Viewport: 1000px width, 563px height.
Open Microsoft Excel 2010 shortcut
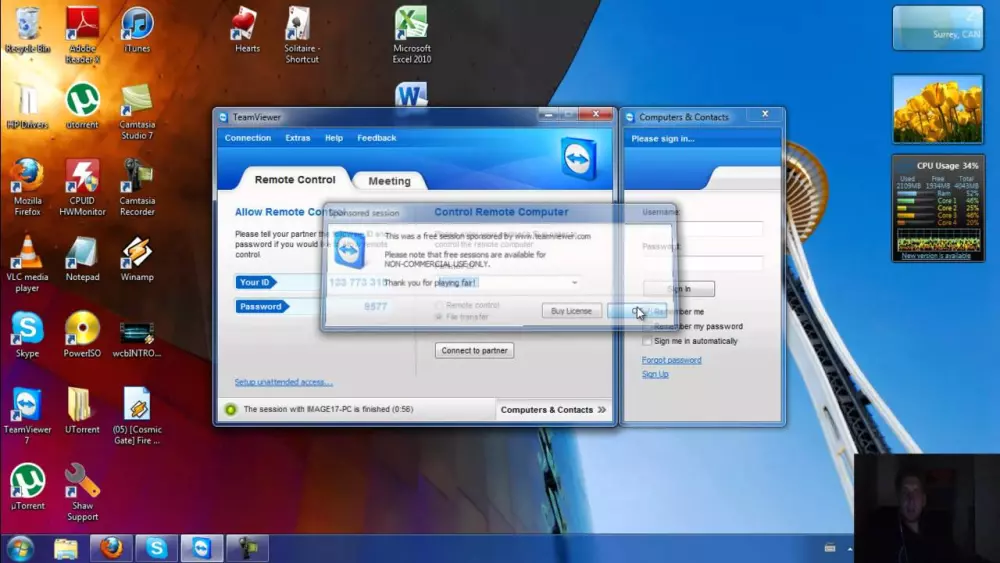(x=411, y=34)
